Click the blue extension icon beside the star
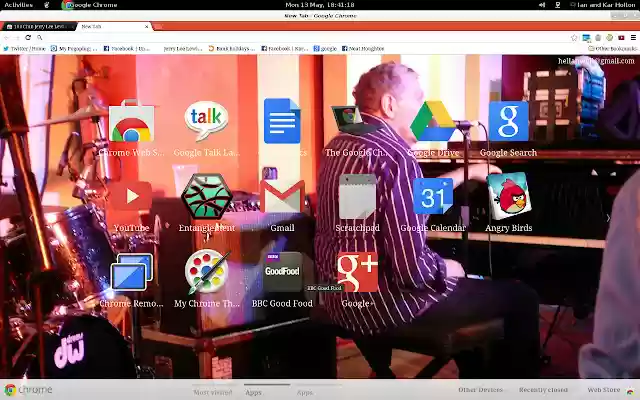 pyautogui.click(x=586, y=38)
